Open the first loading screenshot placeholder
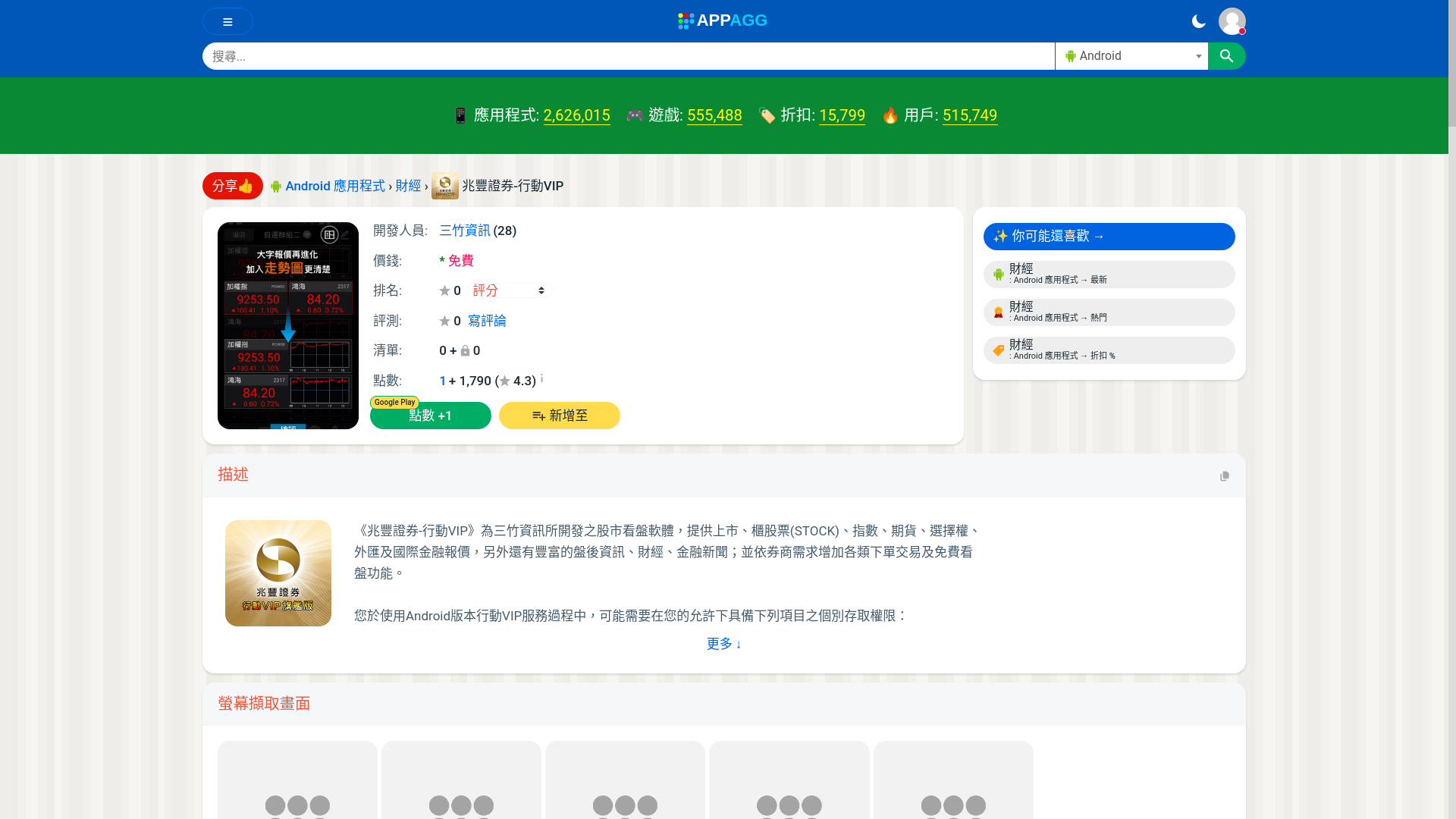Screen dimensions: 1456x819 [x=297, y=780]
